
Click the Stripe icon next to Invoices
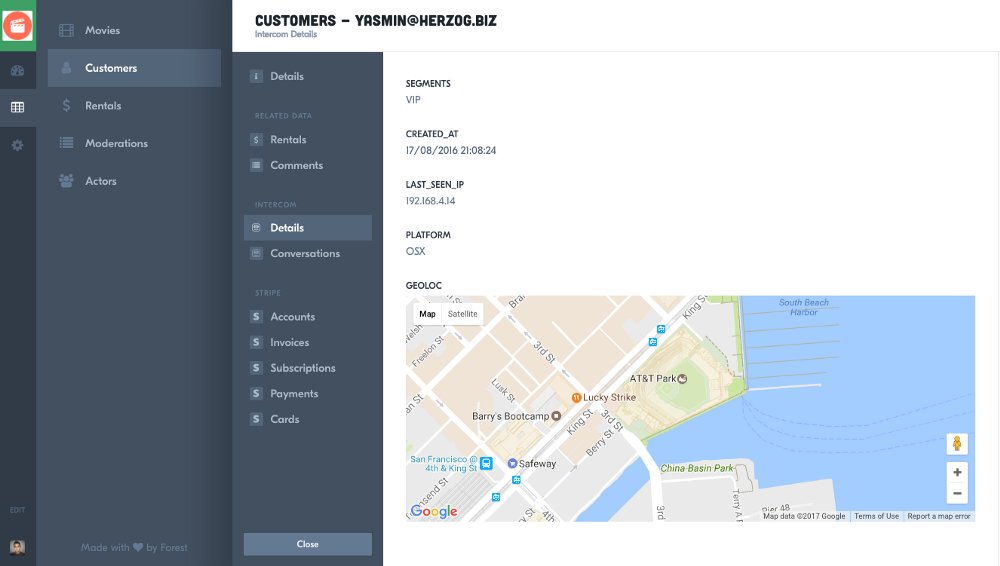(256, 342)
